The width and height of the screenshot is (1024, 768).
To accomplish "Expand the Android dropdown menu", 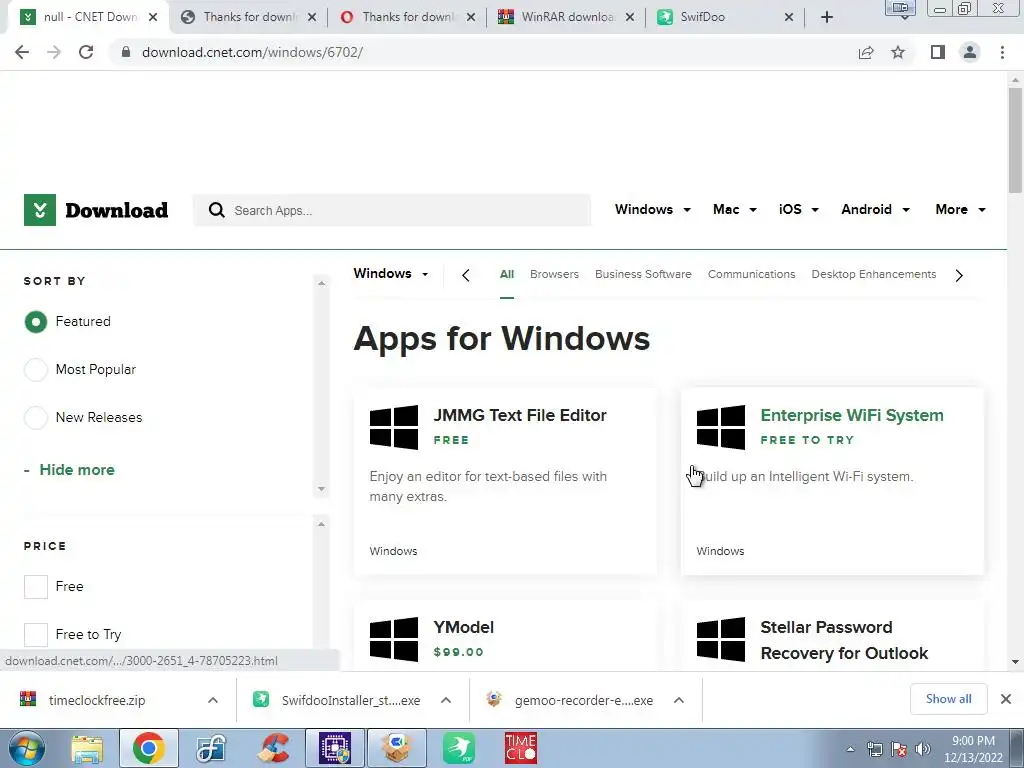I will pos(876,210).
